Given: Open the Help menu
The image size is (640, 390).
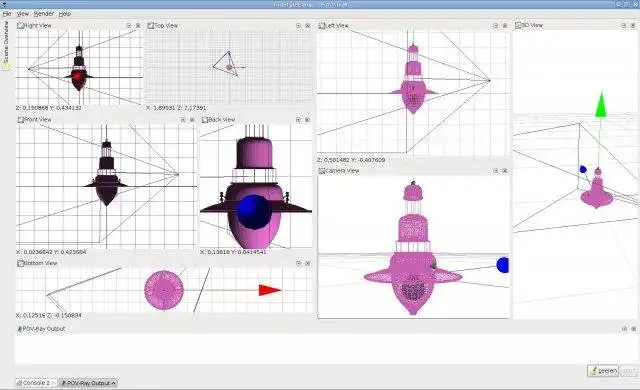Looking at the screenshot, I should (65, 14).
